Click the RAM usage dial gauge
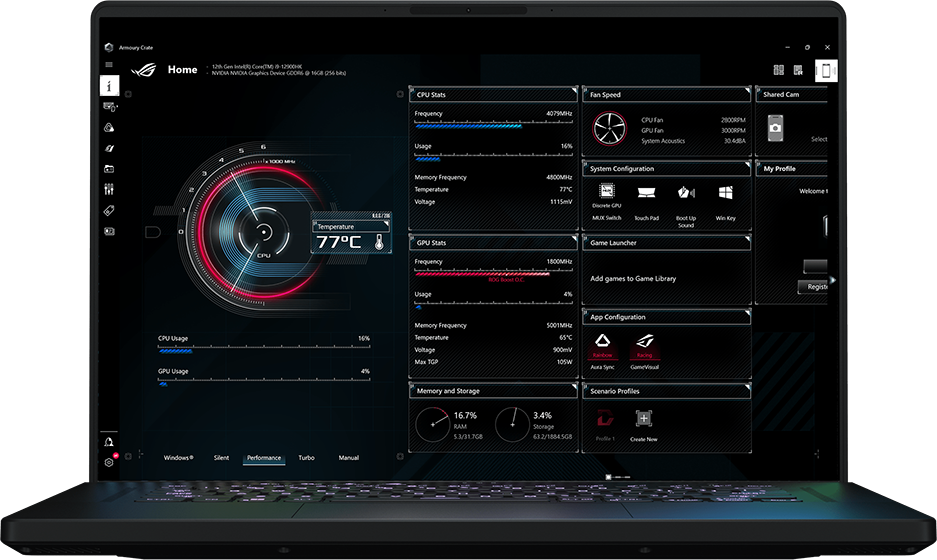Viewport: 937px width, 560px height. point(432,424)
